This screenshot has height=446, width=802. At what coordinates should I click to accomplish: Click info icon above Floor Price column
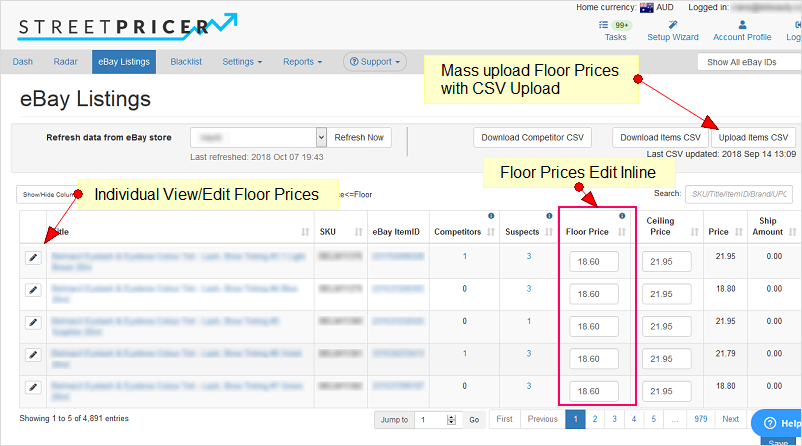(x=622, y=216)
